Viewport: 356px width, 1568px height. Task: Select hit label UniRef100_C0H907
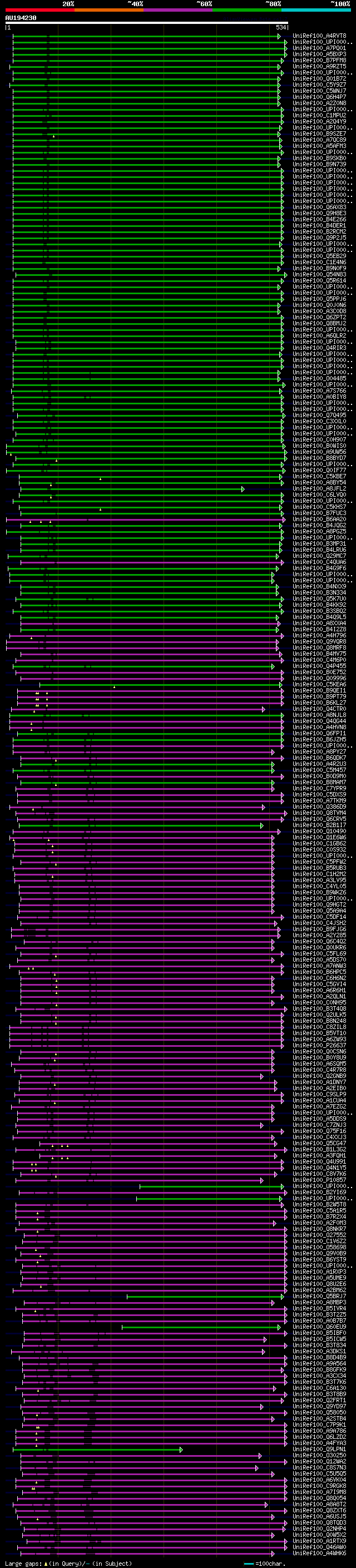(319, 439)
